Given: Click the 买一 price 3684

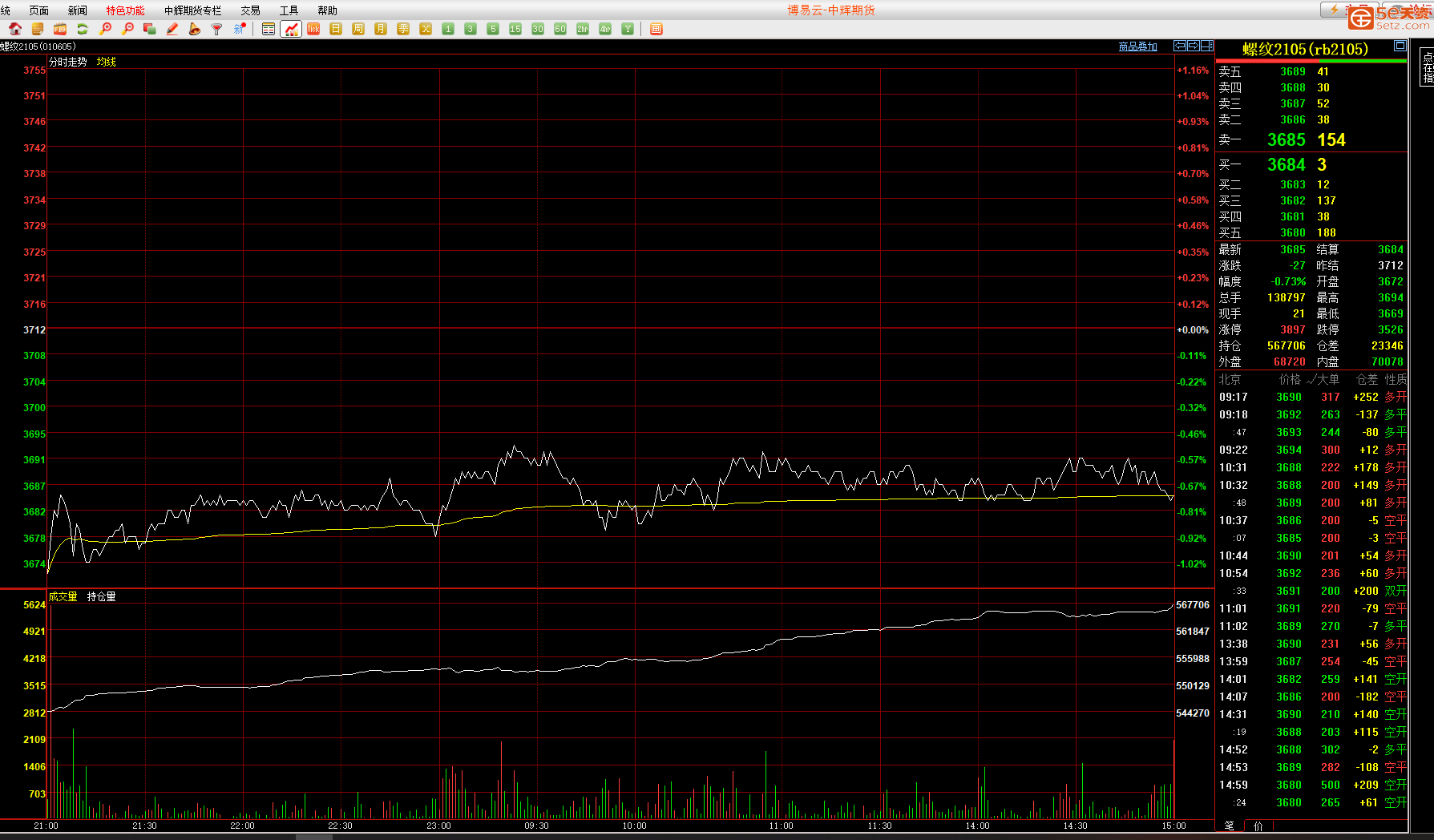Looking at the screenshot, I should pos(1287,164).
